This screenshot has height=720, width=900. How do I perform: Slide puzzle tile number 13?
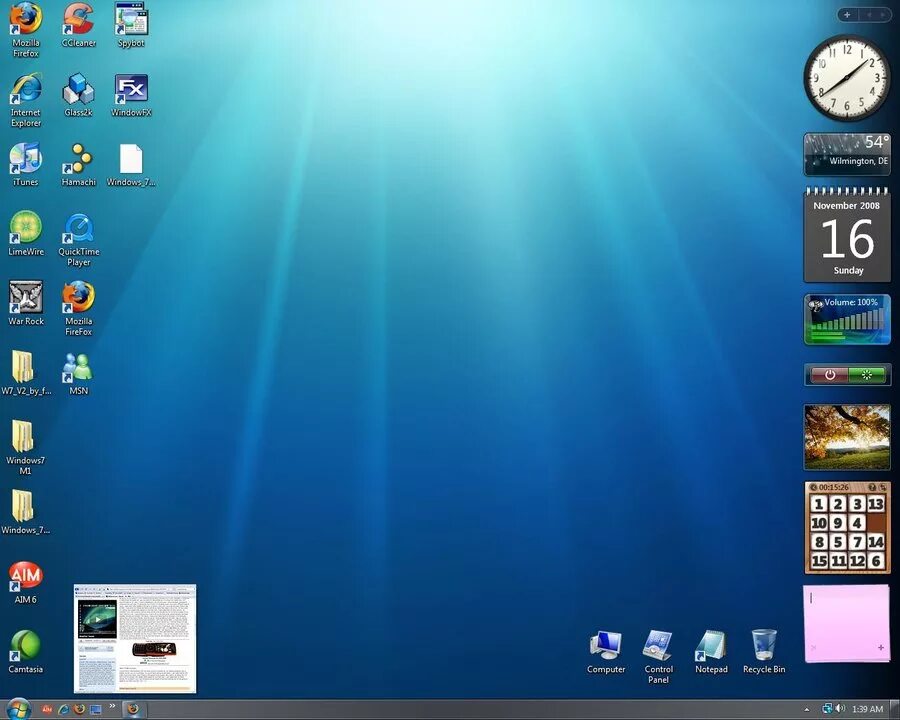[875, 504]
